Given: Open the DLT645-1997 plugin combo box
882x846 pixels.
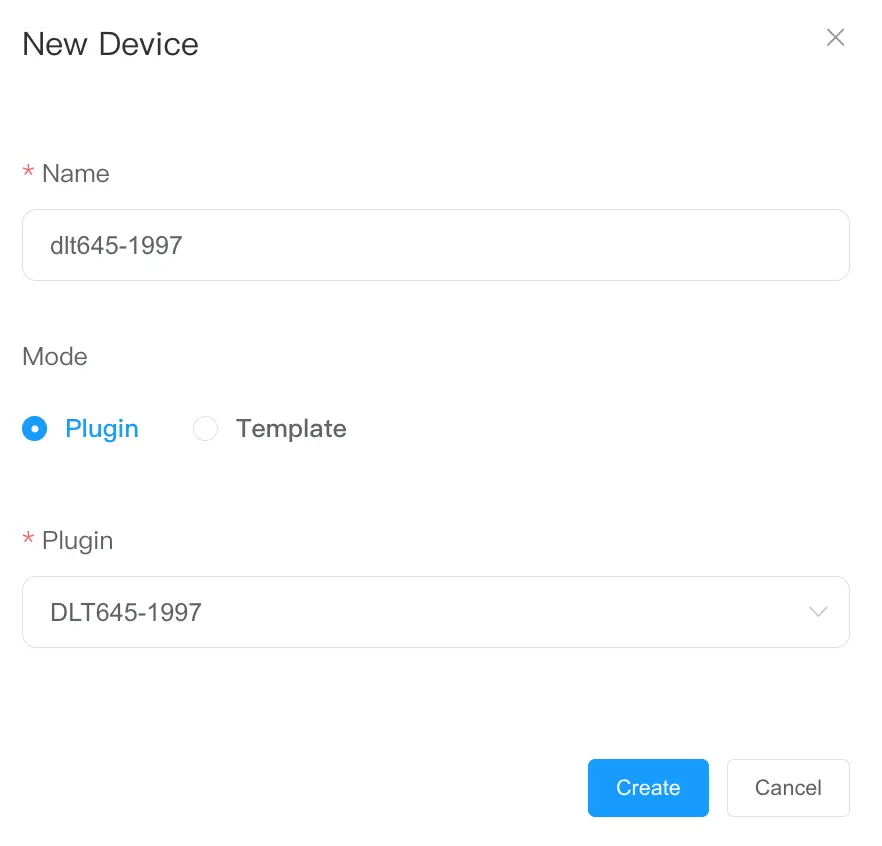Looking at the screenshot, I should click(435, 612).
